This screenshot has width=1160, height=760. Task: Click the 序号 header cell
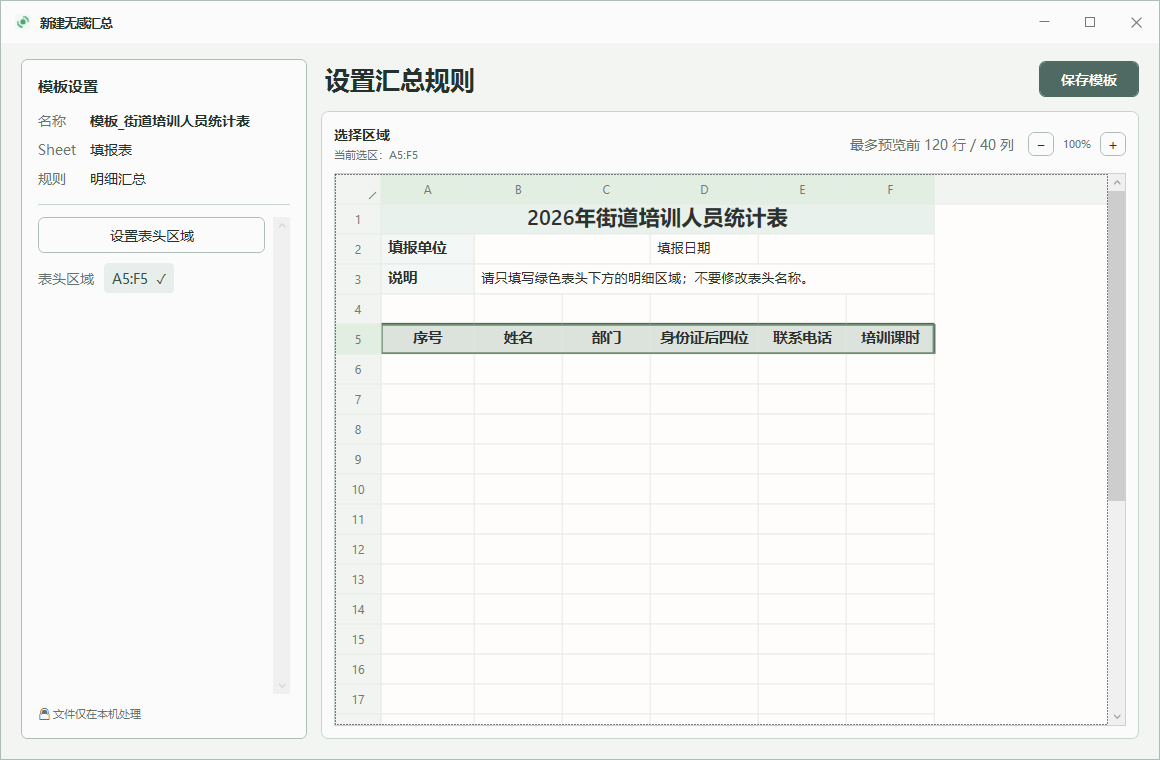tap(428, 338)
